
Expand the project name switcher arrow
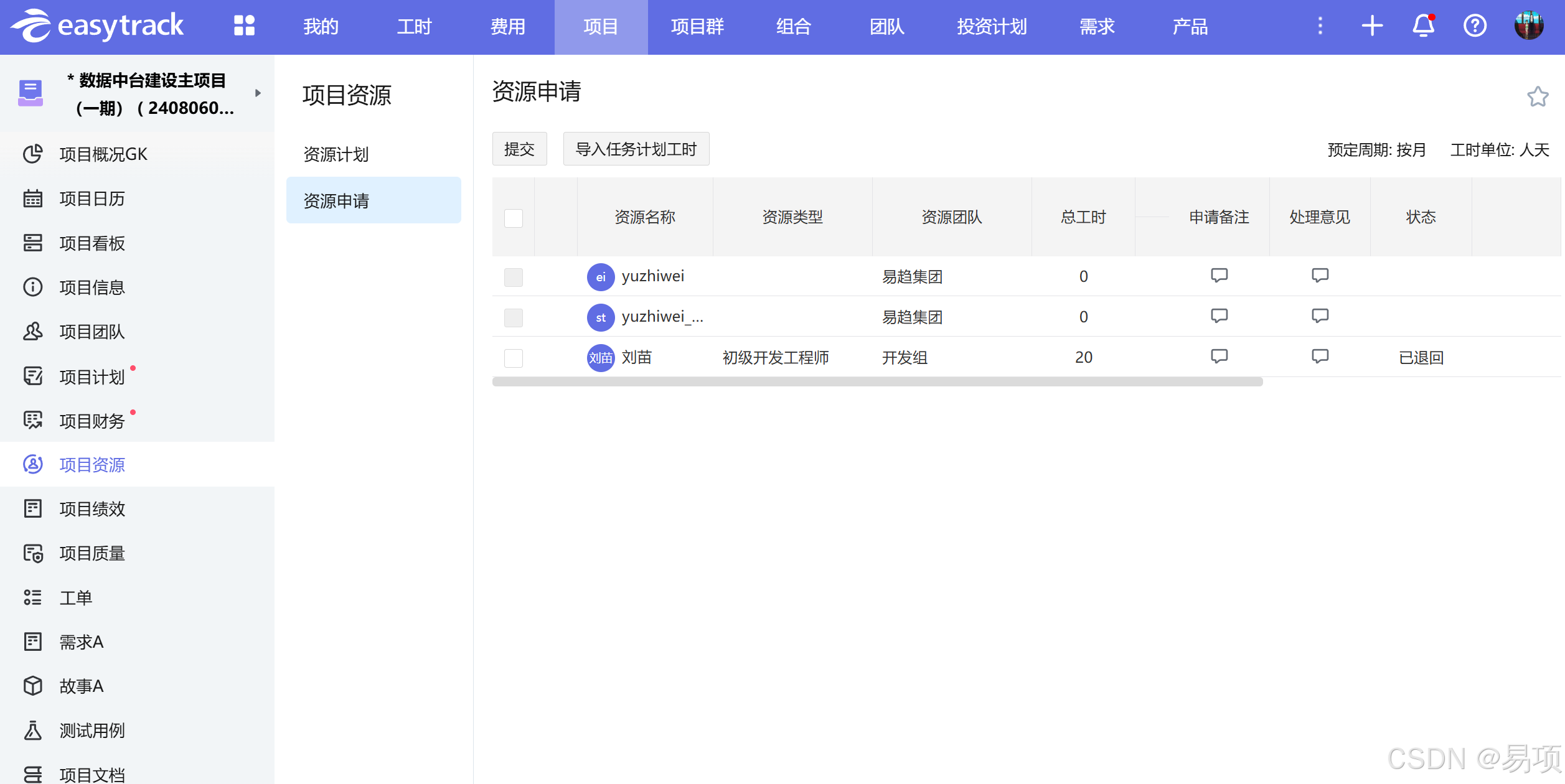[x=258, y=93]
